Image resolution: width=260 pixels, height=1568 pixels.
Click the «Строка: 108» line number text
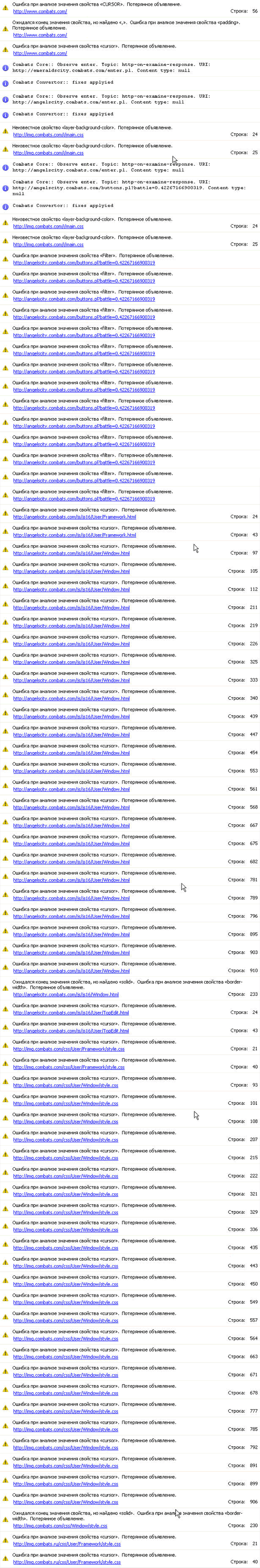[243, 1121]
